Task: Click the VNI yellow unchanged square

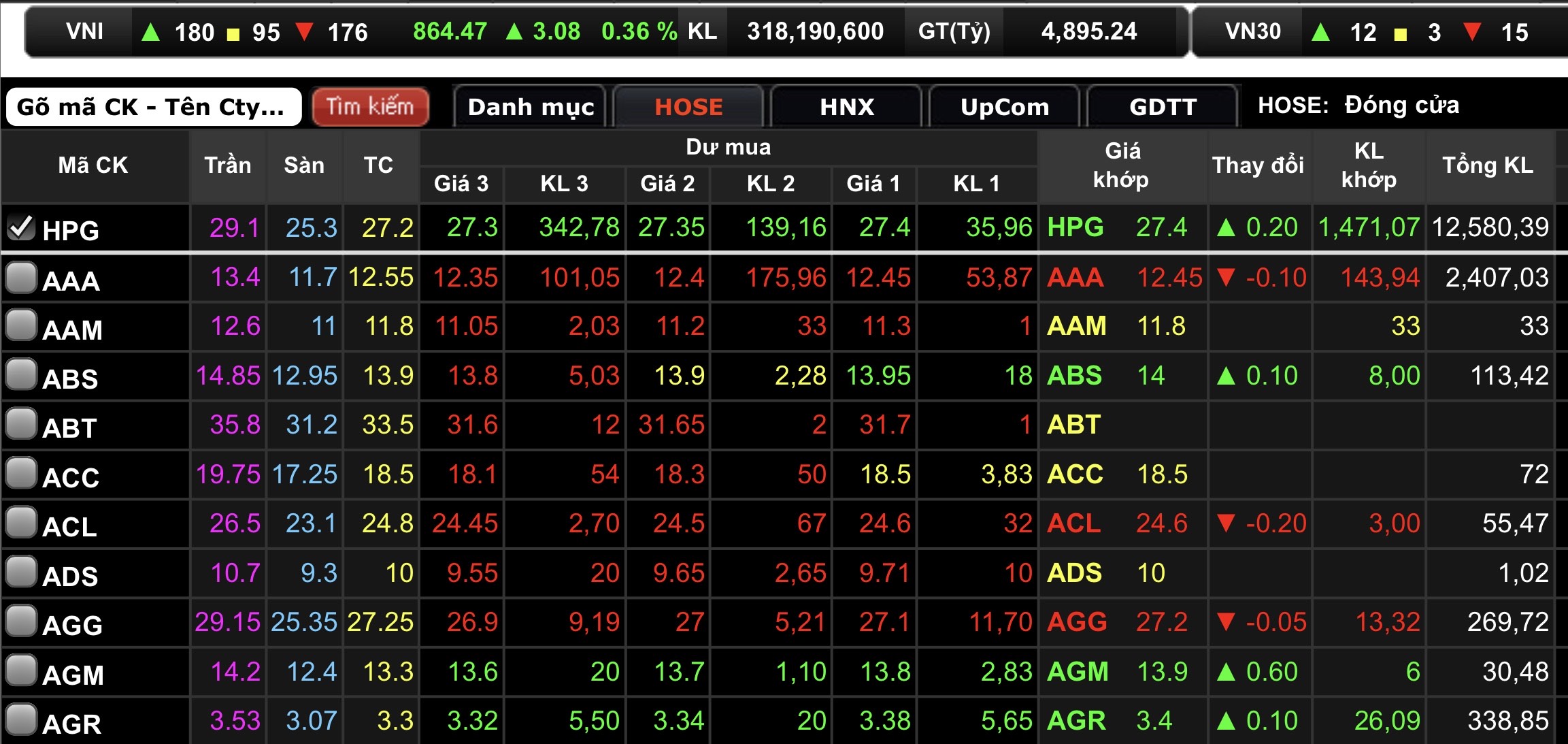Action: [233, 34]
